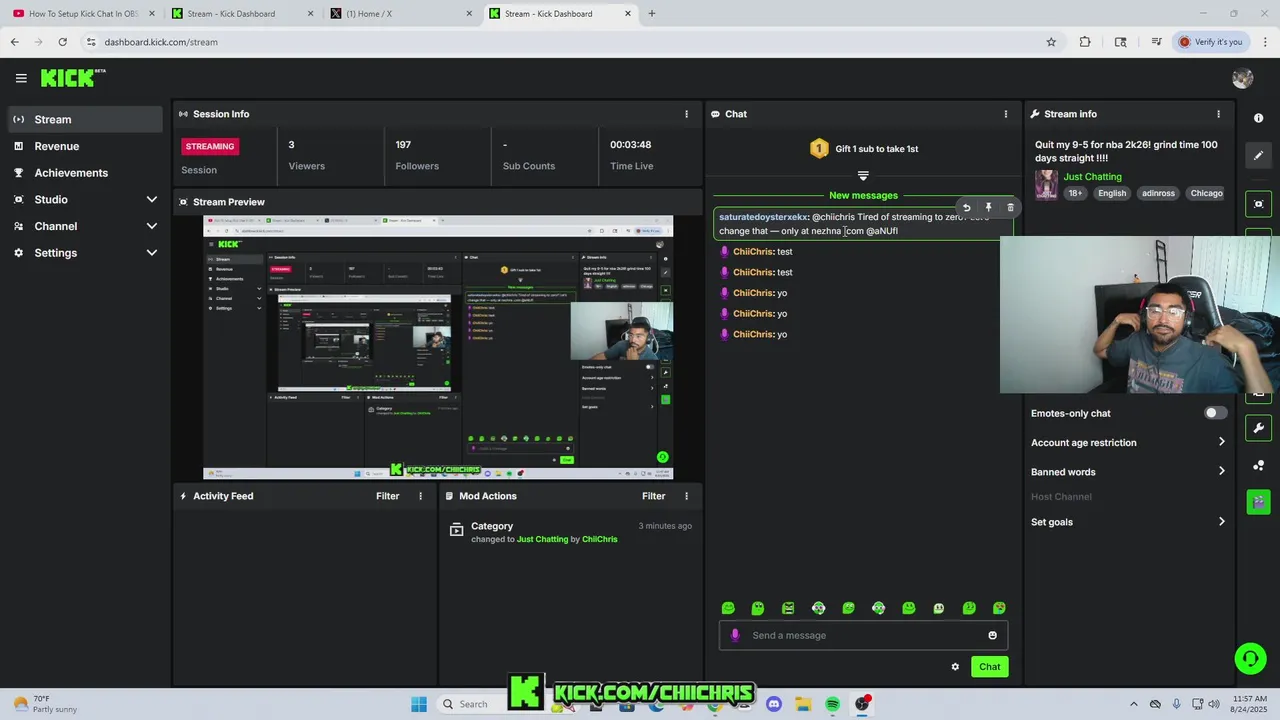Image resolution: width=1280 pixels, height=720 pixels.
Task: Toggle the Emotes-only chat switch
Action: (x=1215, y=413)
